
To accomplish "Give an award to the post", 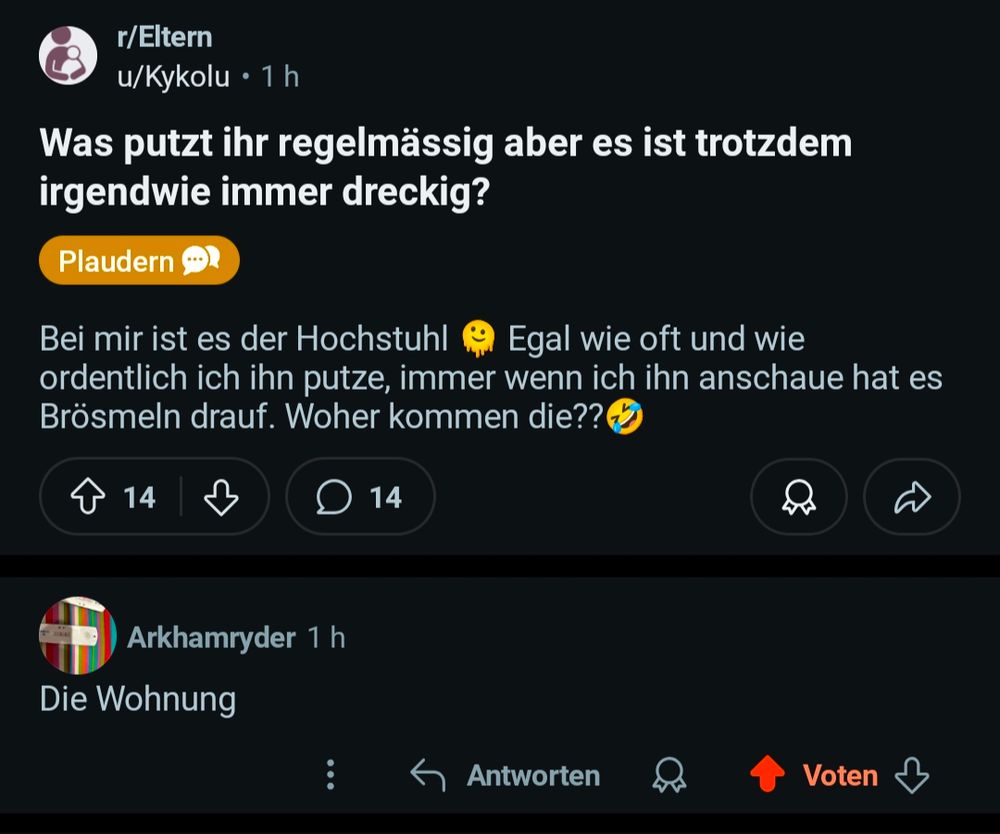I will pos(798,496).
